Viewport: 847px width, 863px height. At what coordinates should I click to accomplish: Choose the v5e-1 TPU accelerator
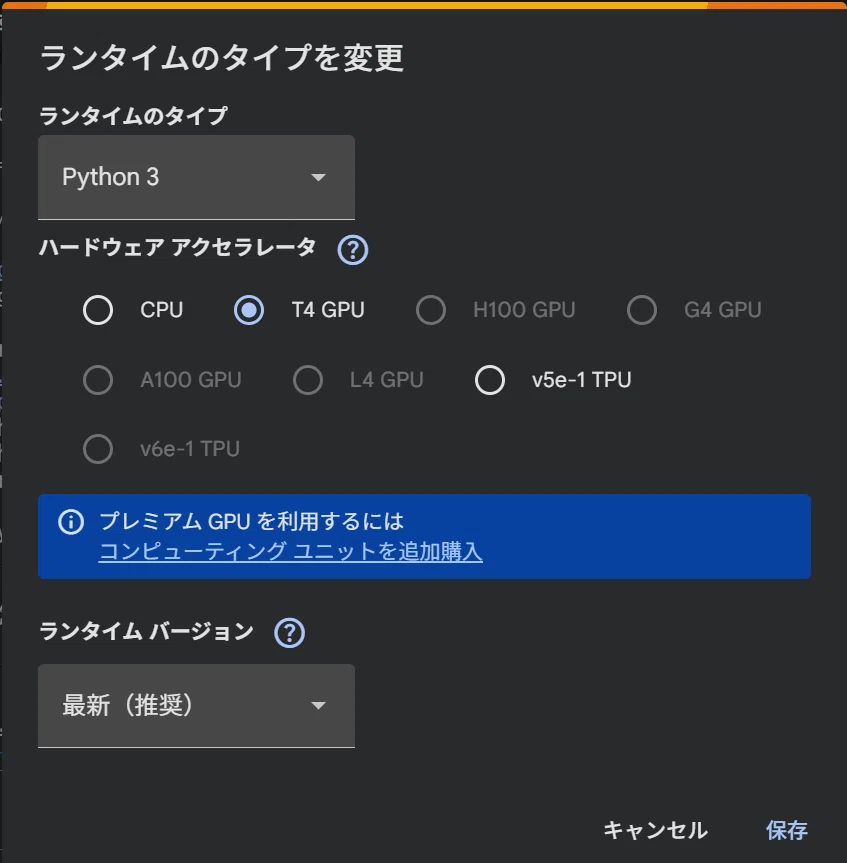(490, 380)
